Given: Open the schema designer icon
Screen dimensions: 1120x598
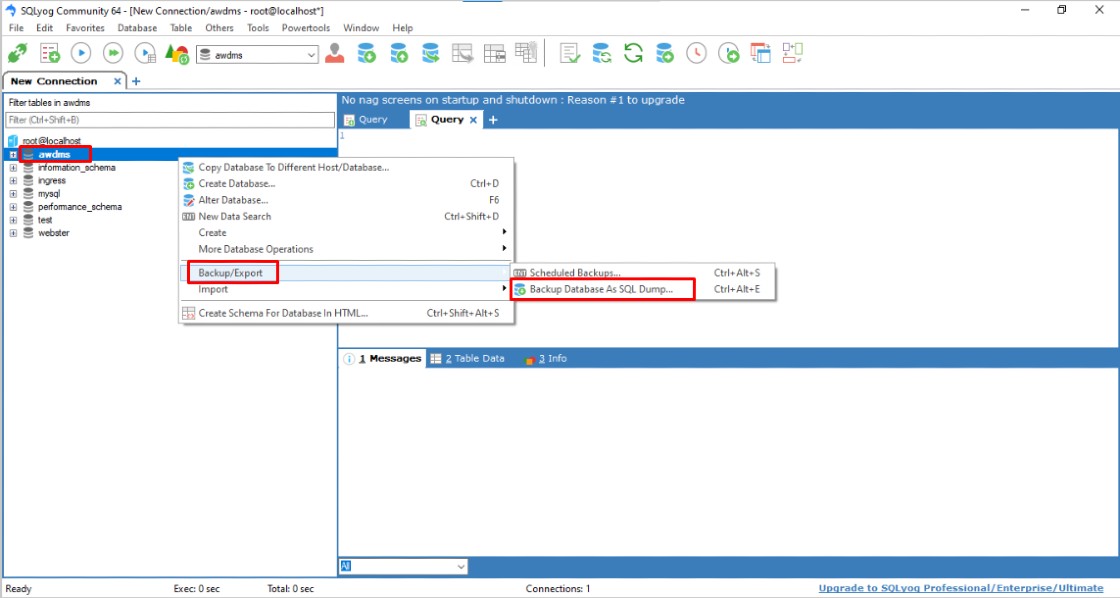Looking at the screenshot, I should click(x=793, y=54).
